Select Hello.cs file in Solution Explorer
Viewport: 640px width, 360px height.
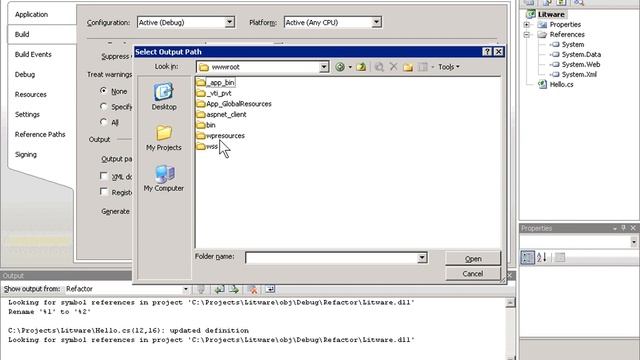pyautogui.click(x=561, y=84)
